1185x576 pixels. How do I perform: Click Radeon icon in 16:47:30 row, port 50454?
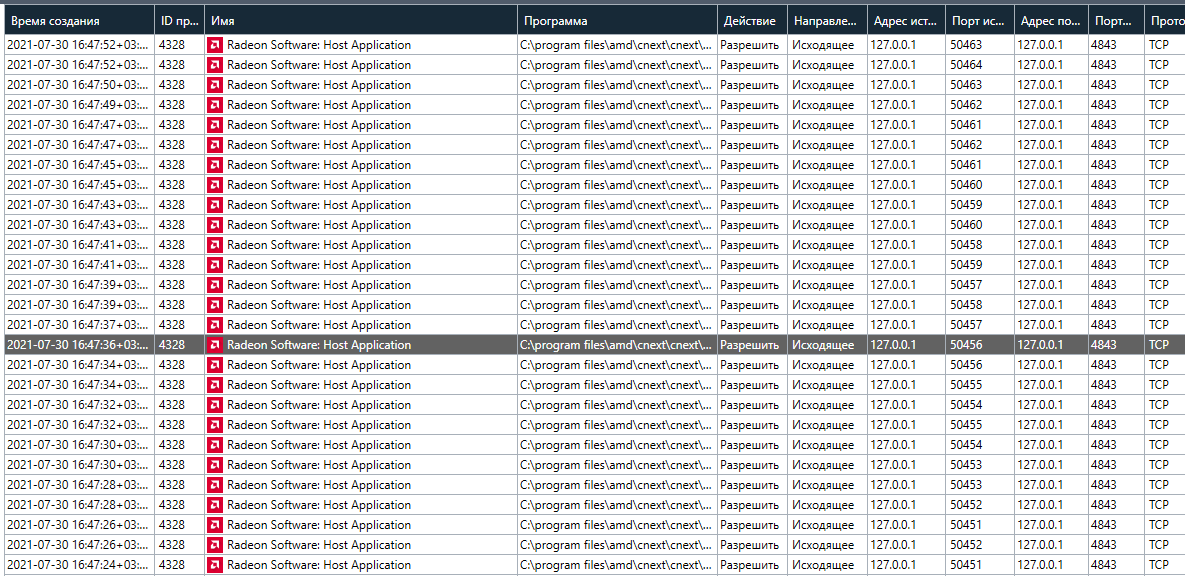tap(215, 445)
